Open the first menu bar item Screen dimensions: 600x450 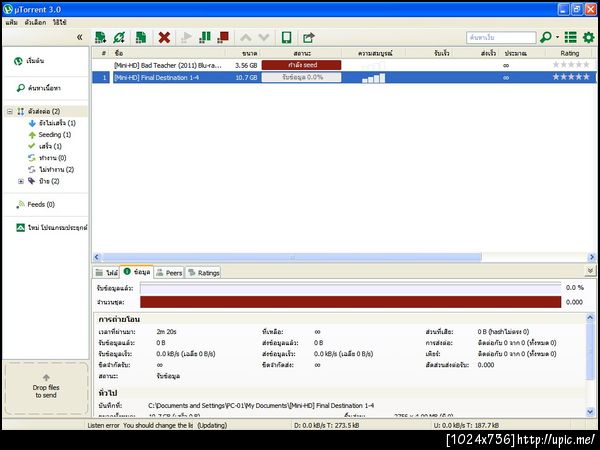click(x=11, y=22)
